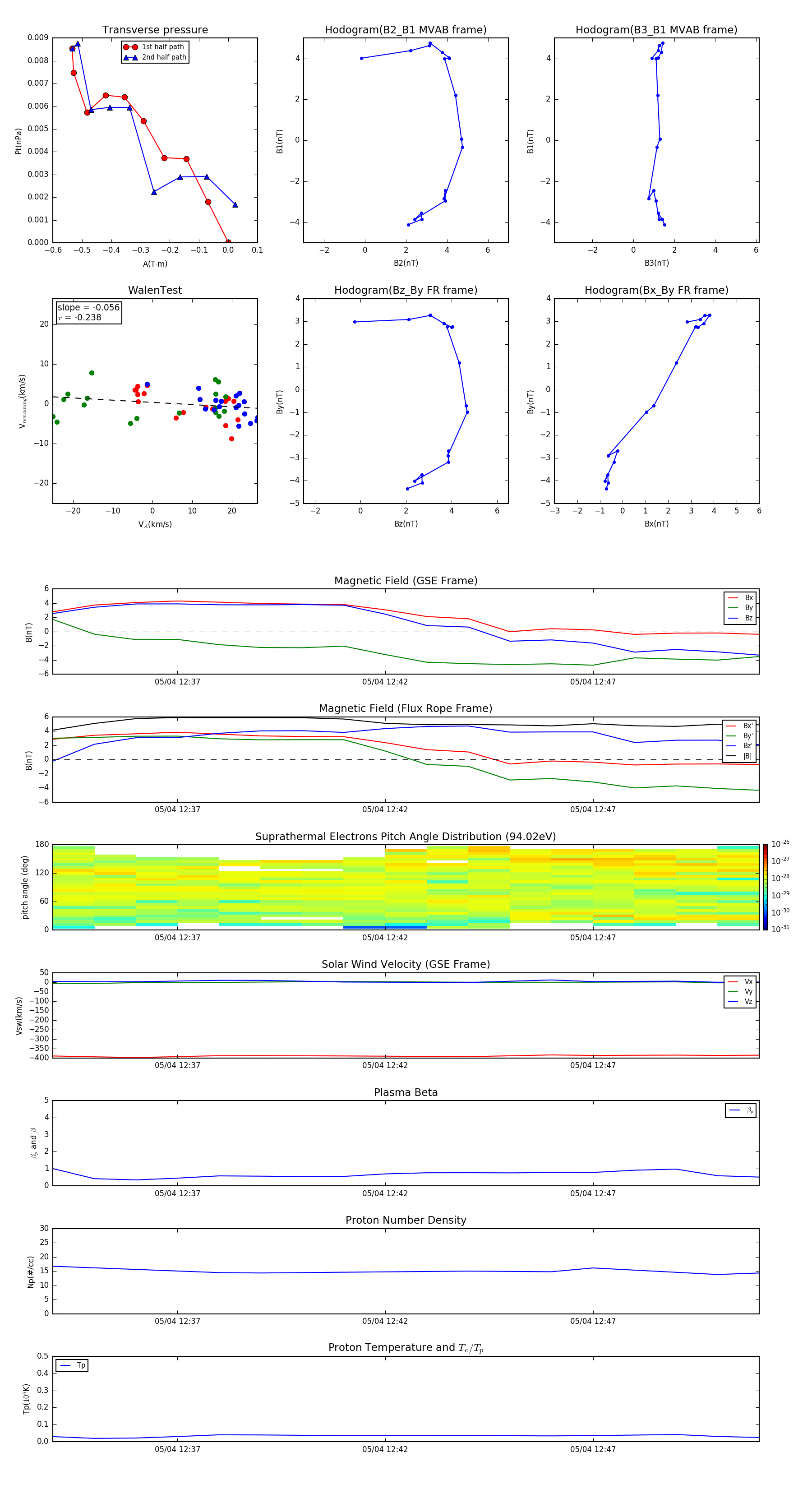Click the 'Bz(nT)' x-axis label

(406, 524)
